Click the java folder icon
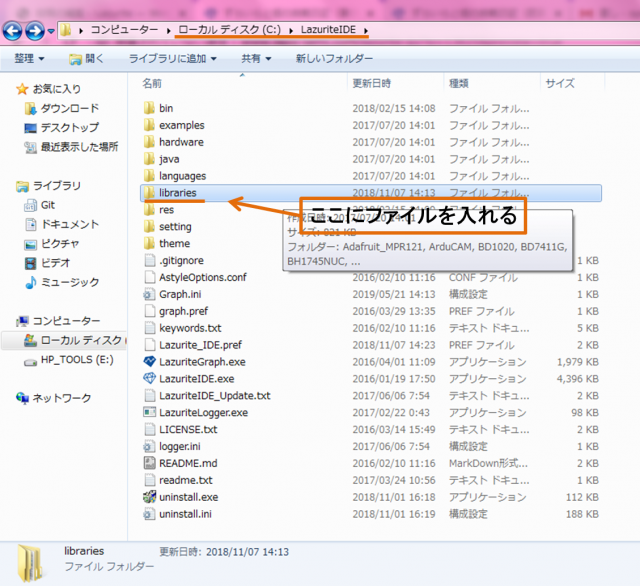The image size is (640, 586). (149, 159)
